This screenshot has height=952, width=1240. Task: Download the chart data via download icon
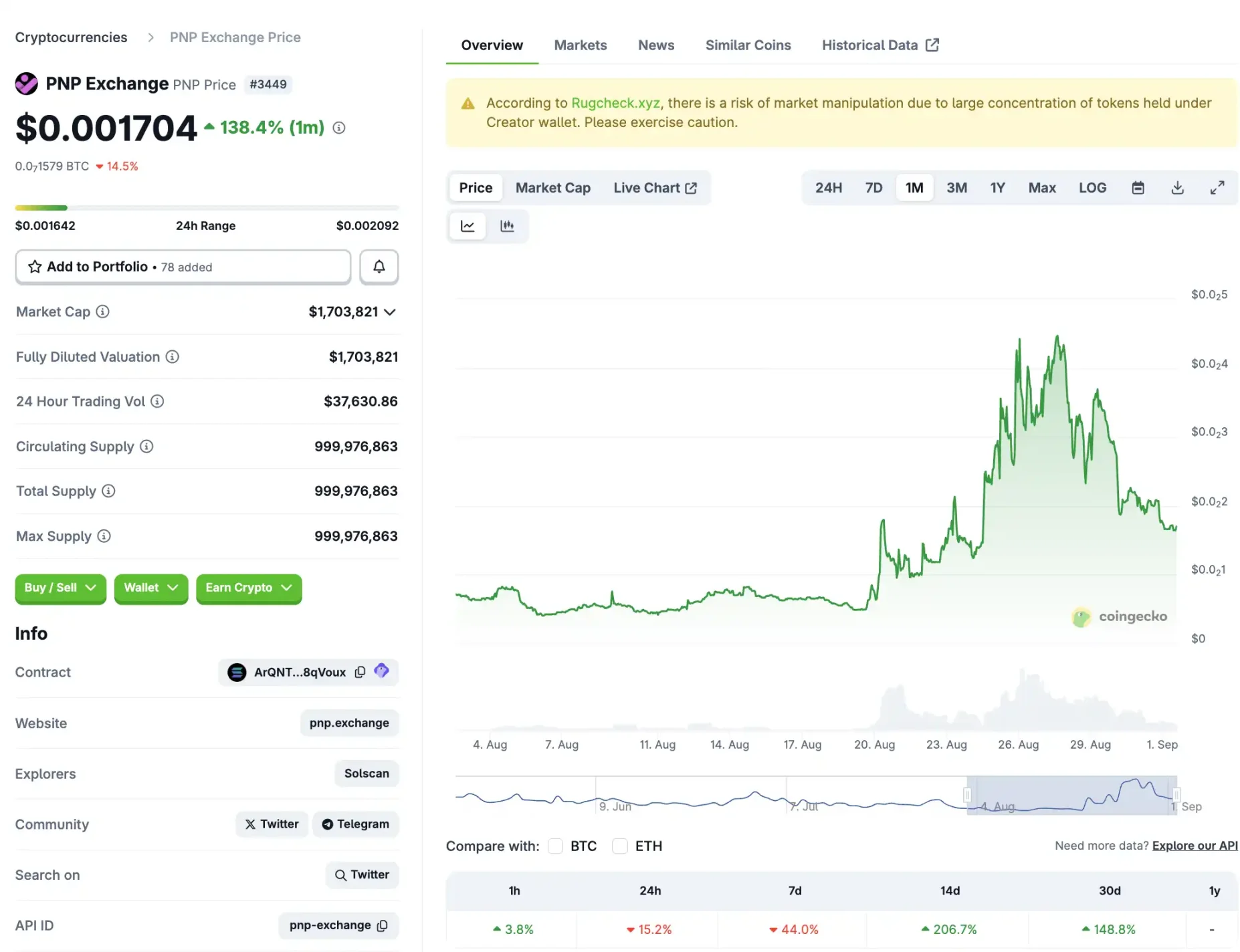pyautogui.click(x=1177, y=187)
